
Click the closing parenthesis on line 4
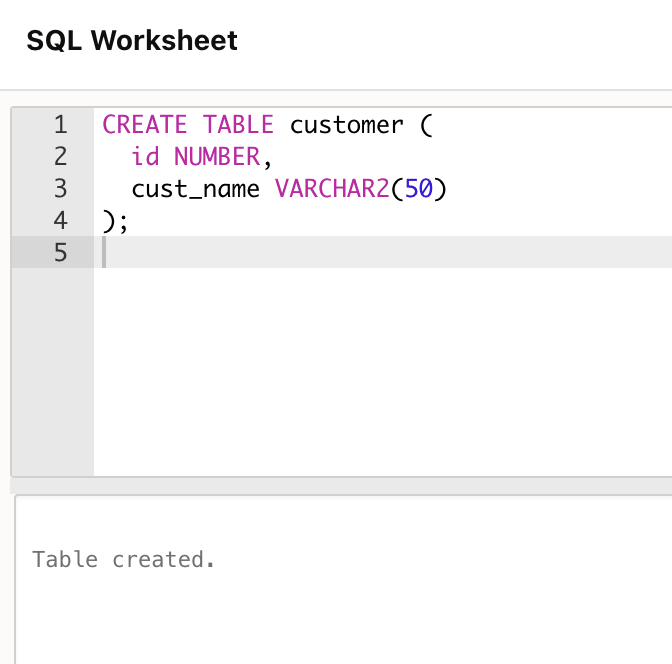[108, 221]
